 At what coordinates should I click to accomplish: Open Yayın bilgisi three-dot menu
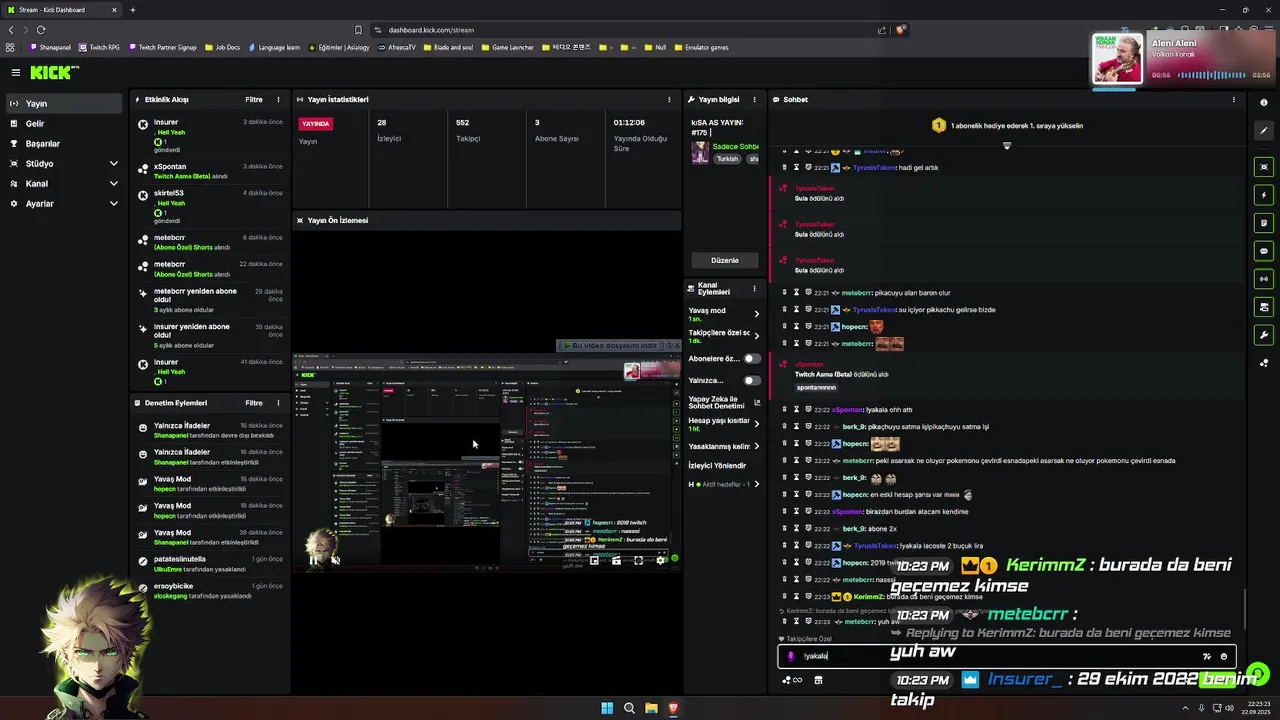point(755,99)
